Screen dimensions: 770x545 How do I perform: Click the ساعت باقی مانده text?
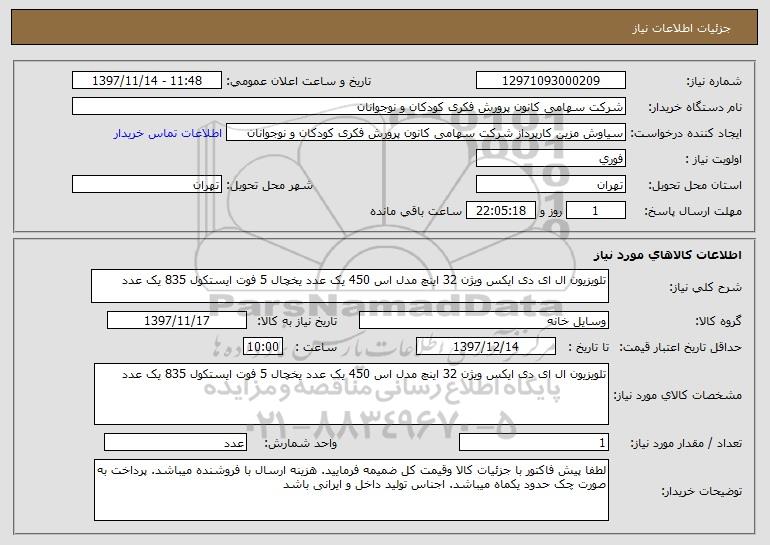tap(416, 211)
